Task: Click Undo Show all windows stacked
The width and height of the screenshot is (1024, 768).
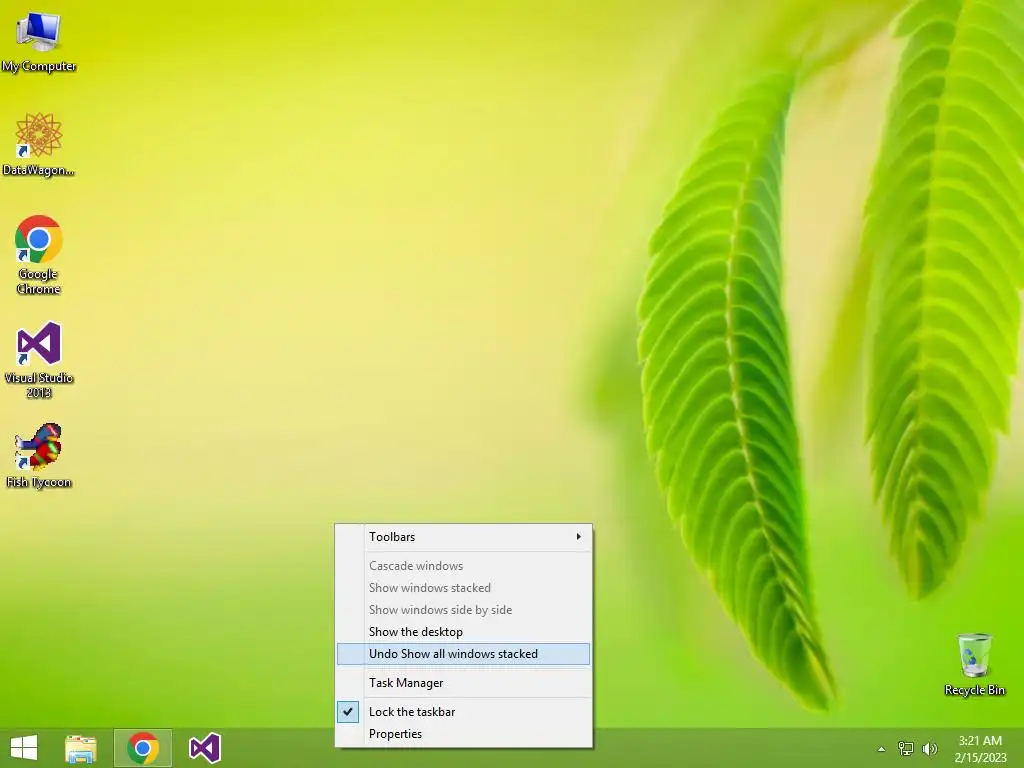Action: [x=464, y=654]
